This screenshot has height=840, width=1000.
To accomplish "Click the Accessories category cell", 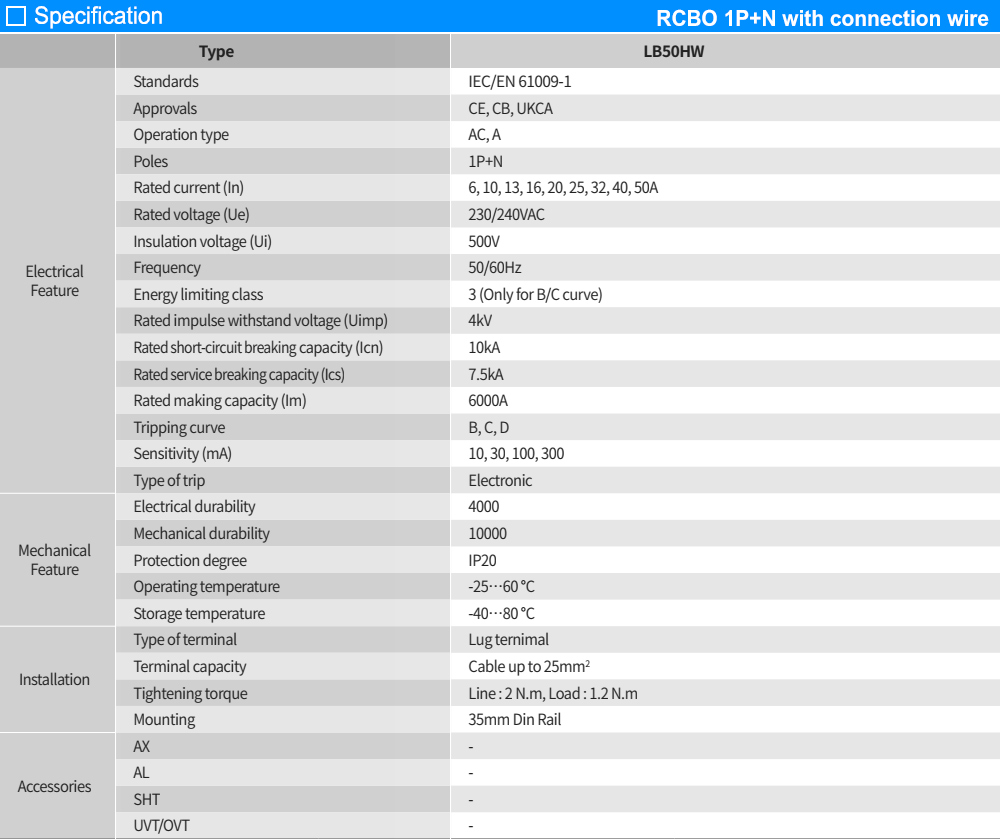I will click(55, 787).
